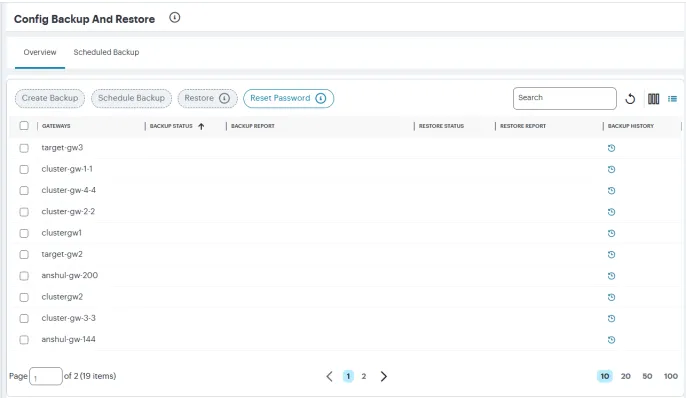Show 20 items per page

[626, 376]
